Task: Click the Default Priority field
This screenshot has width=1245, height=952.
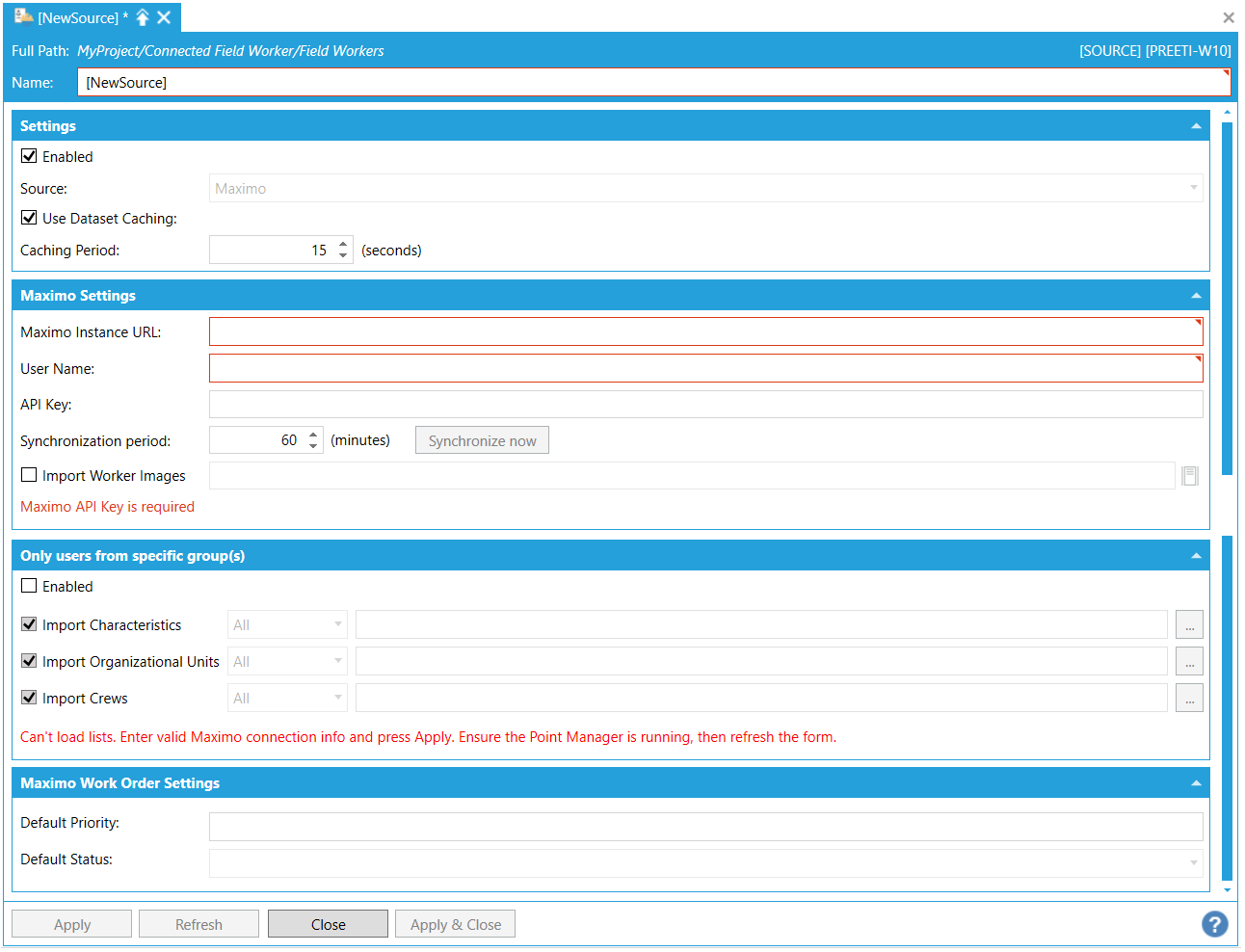Action: tap(705, 826)
